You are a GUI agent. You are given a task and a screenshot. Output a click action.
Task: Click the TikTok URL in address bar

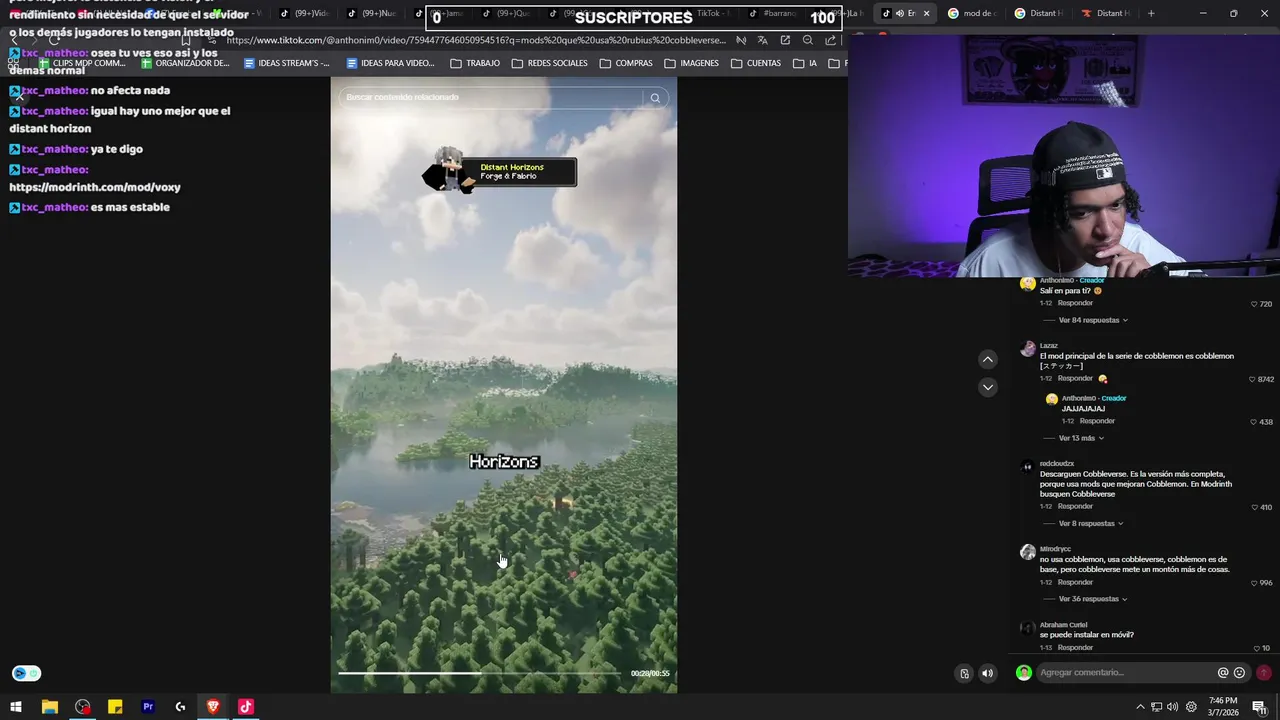pyautogui.click(x=477, y=40)
